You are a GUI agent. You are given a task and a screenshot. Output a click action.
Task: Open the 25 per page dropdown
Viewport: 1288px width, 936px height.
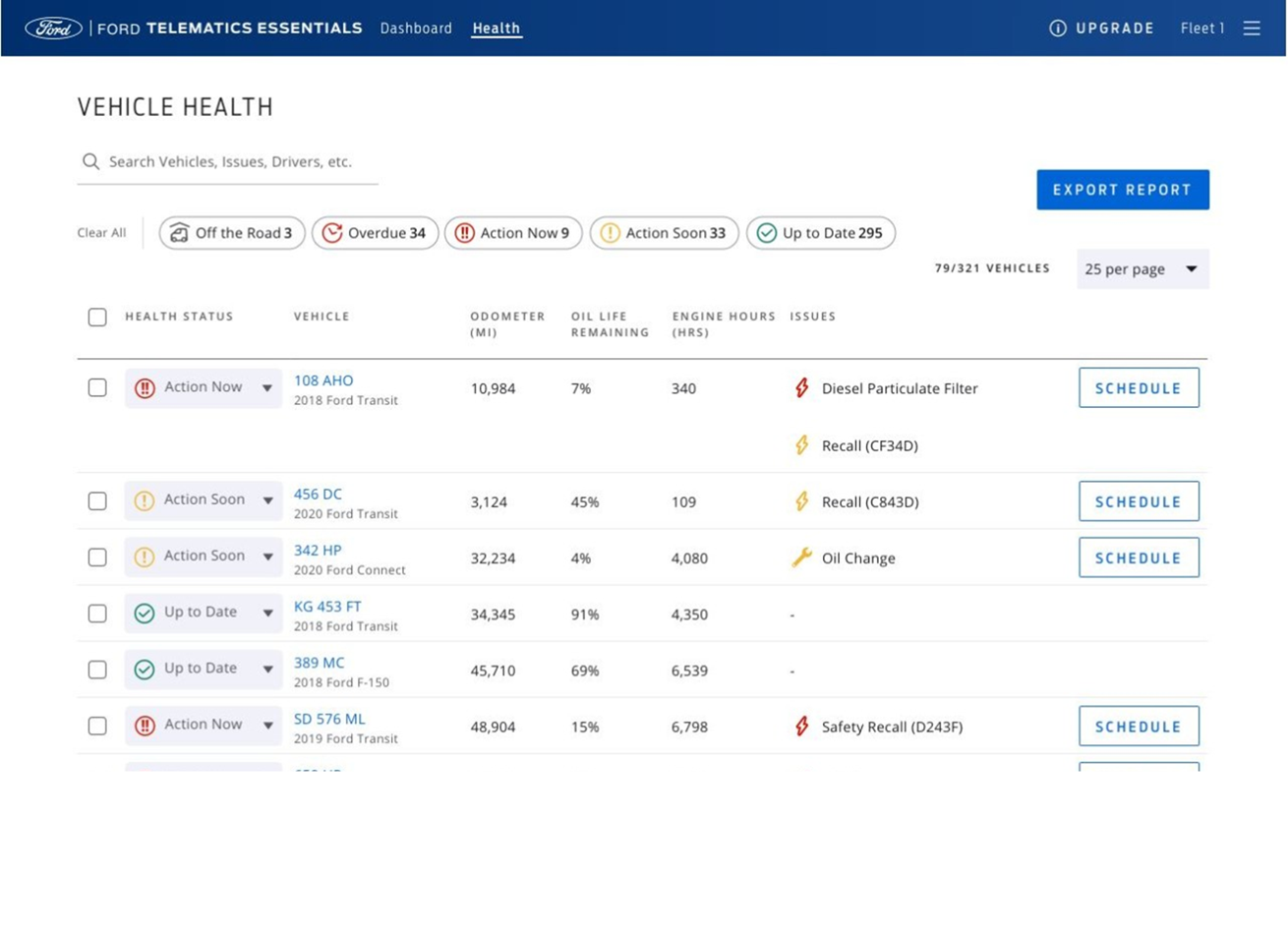point(1142,269)
